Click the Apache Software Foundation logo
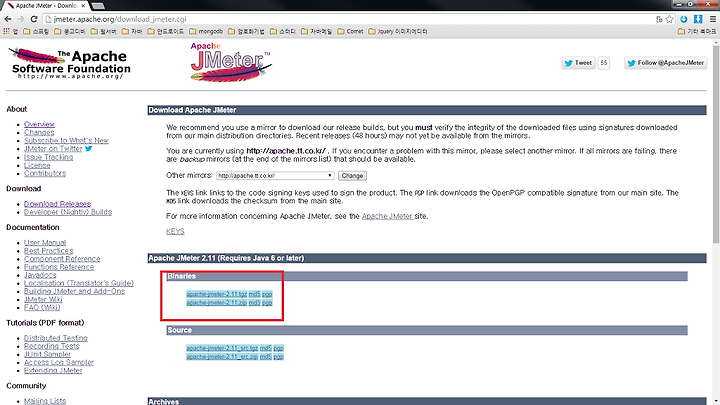The width and height of the screenshot is (720, 405). (x=70, y=63)
